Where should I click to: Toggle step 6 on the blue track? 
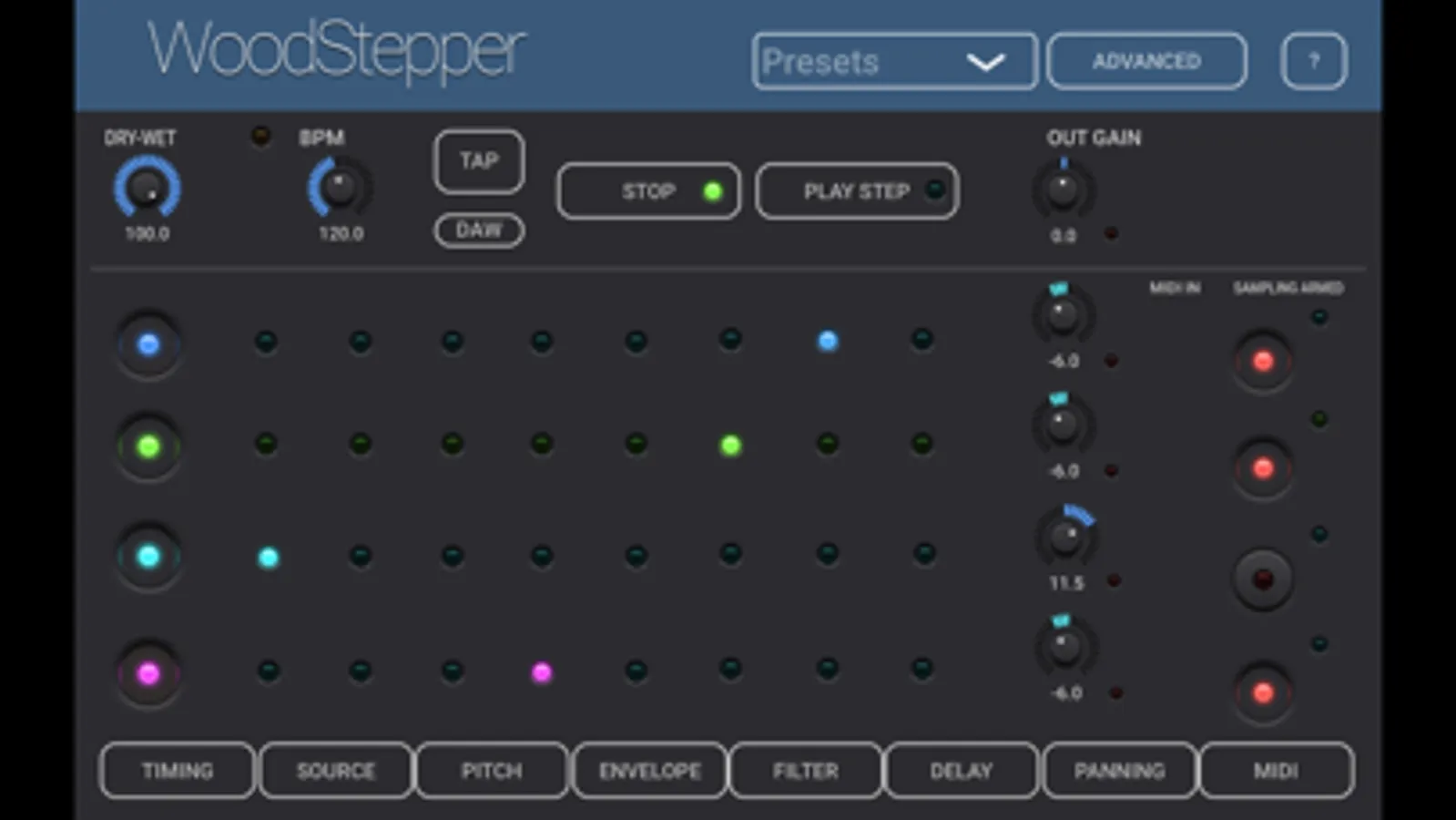tap(730, 340)
